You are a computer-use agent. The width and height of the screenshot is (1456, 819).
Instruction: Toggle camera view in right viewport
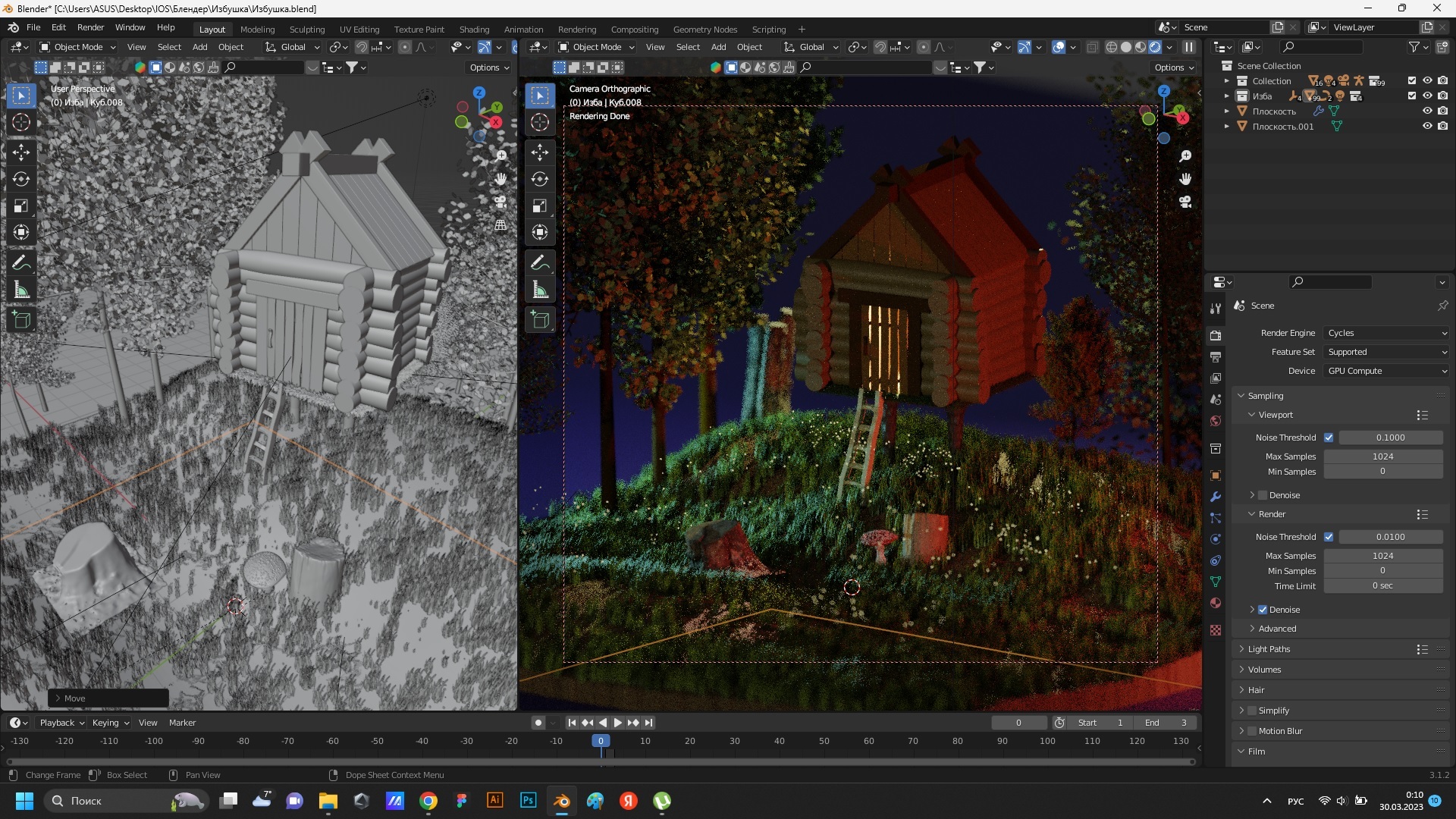tap(1185, 202)
